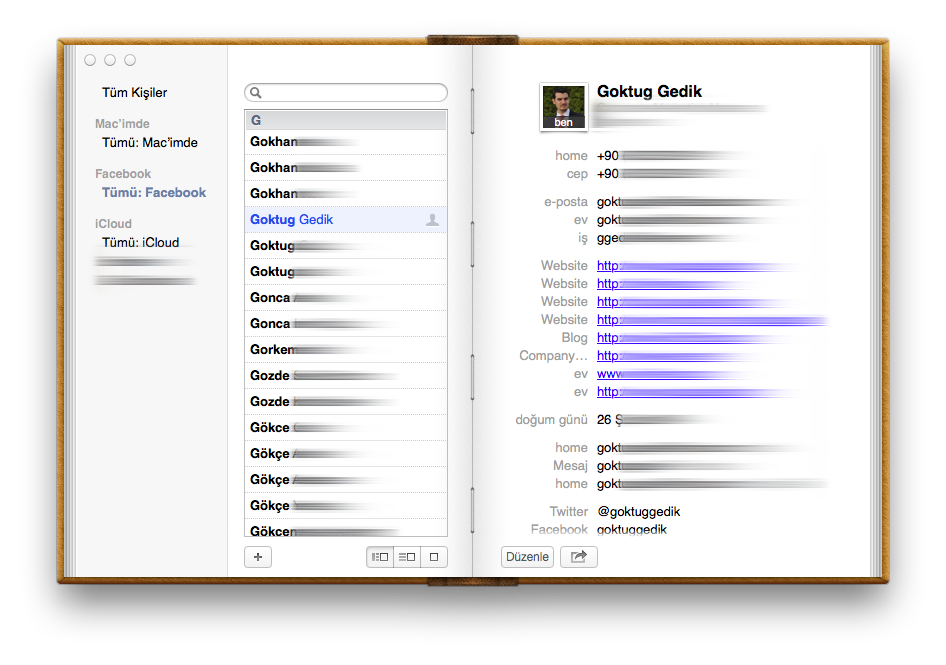Select Tüm Kişiler in the sidebar
This screenshot has width=946, height=665.
[x=134, y=93]
